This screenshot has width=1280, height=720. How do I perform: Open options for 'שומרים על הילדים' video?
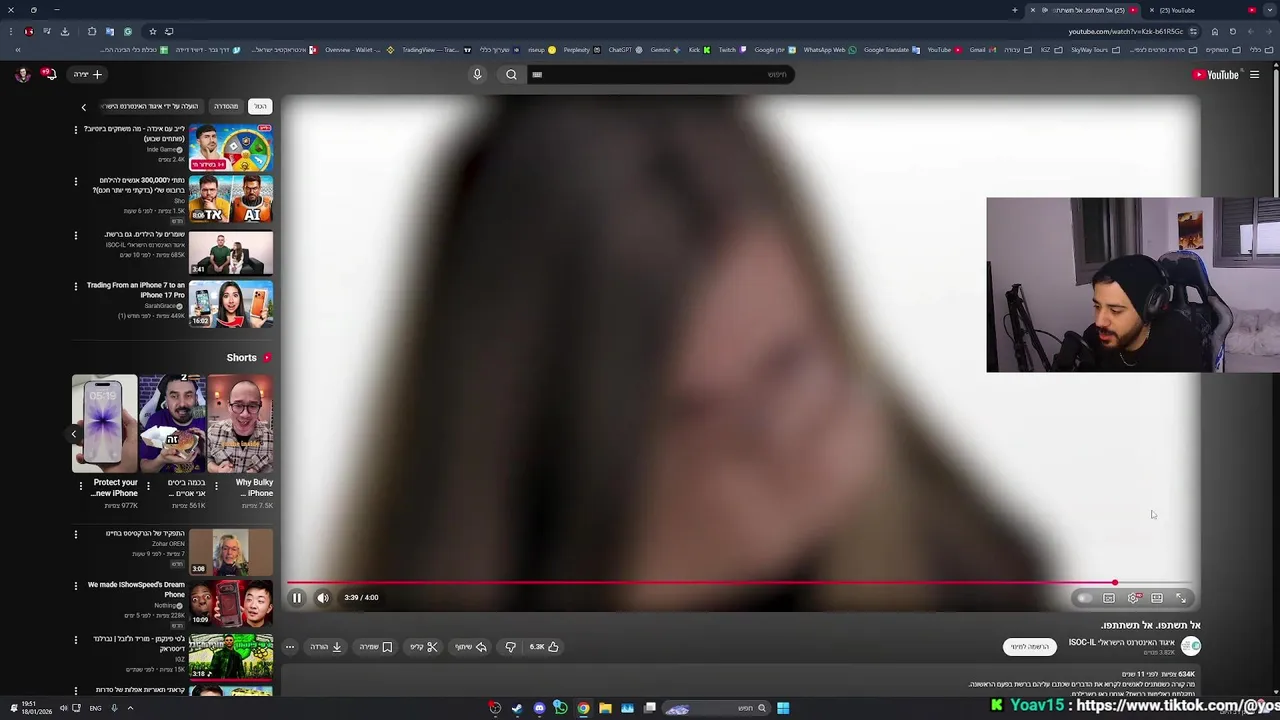[x=75, y=235]
